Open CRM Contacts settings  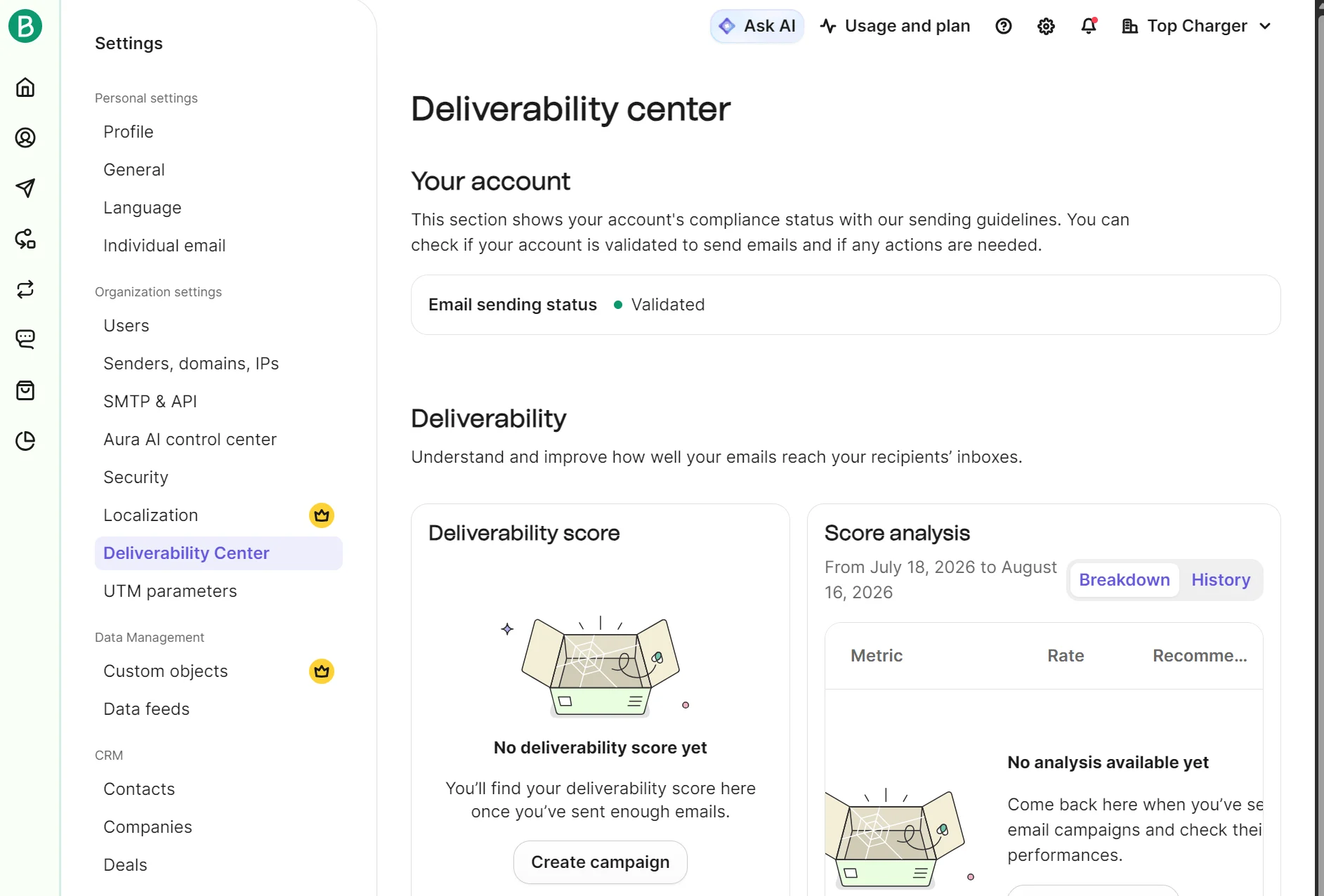point(139,789)
